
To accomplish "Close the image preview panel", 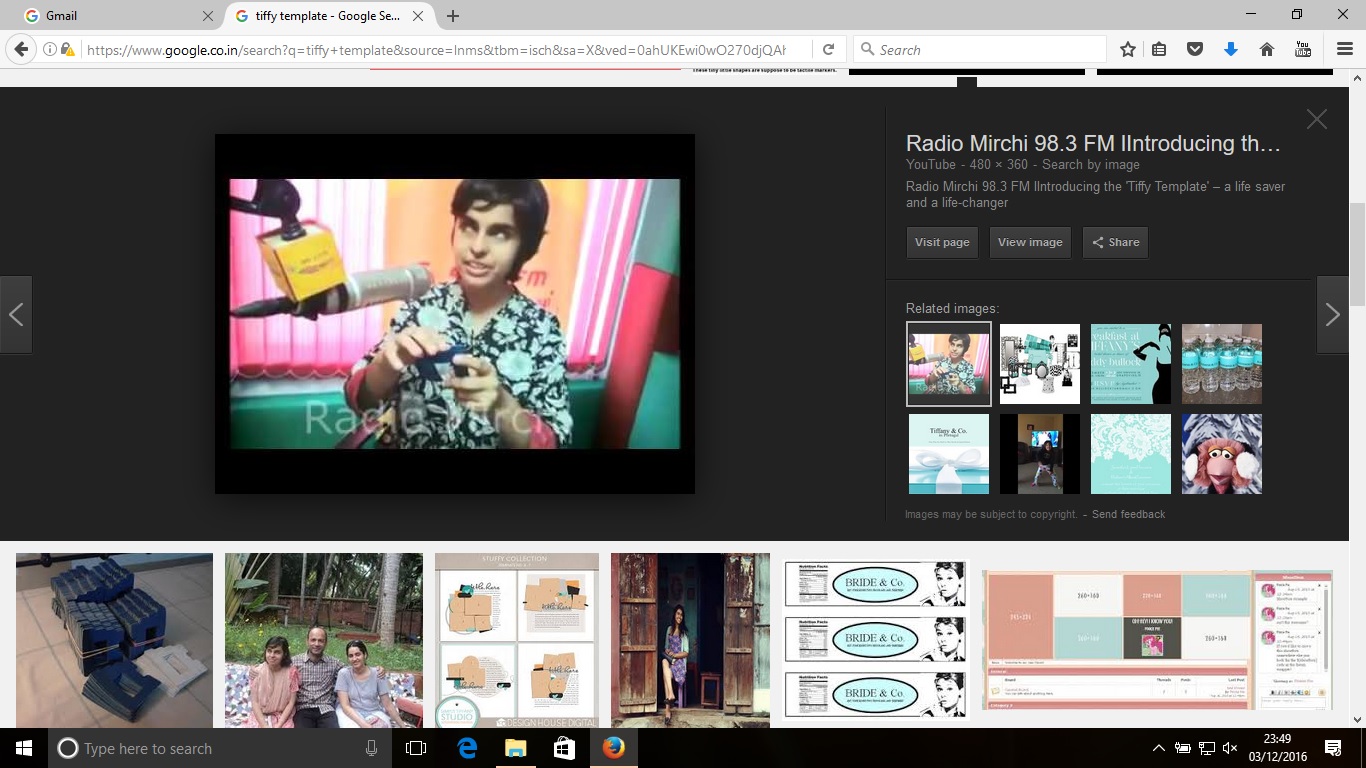I will pos(1316,119).
